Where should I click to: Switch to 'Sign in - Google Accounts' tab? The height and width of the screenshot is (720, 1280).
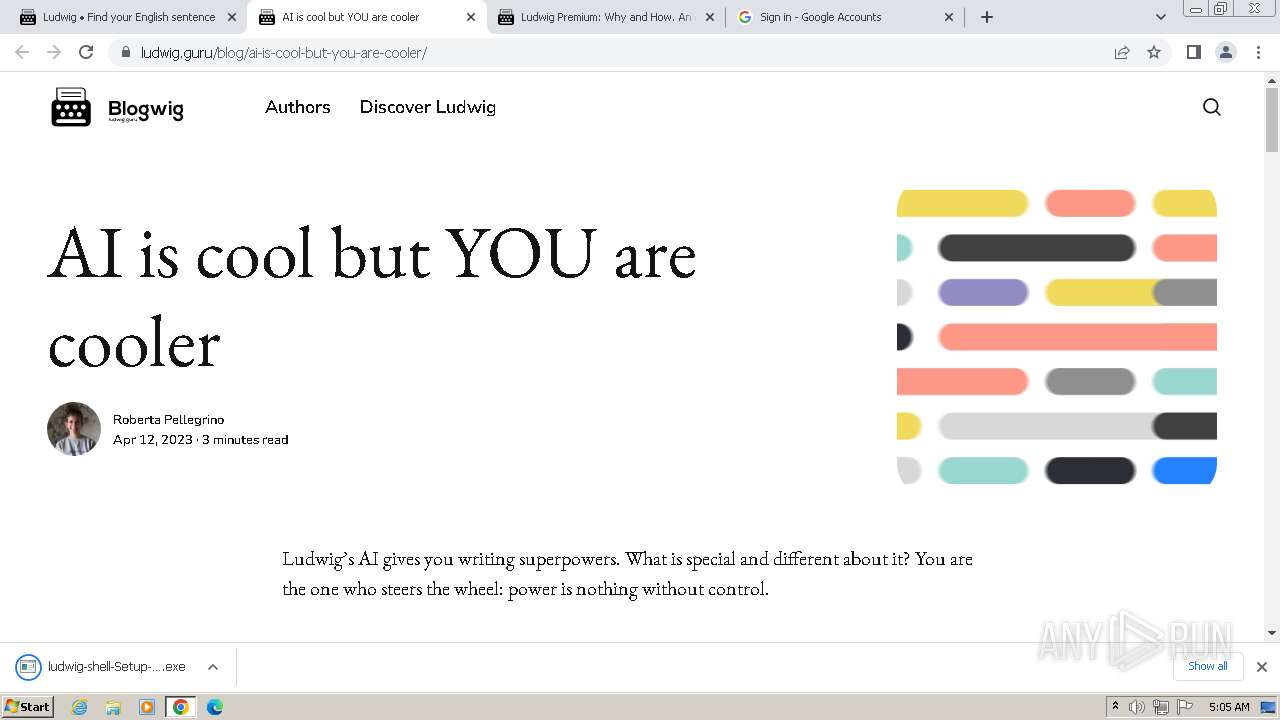(845, 17)
